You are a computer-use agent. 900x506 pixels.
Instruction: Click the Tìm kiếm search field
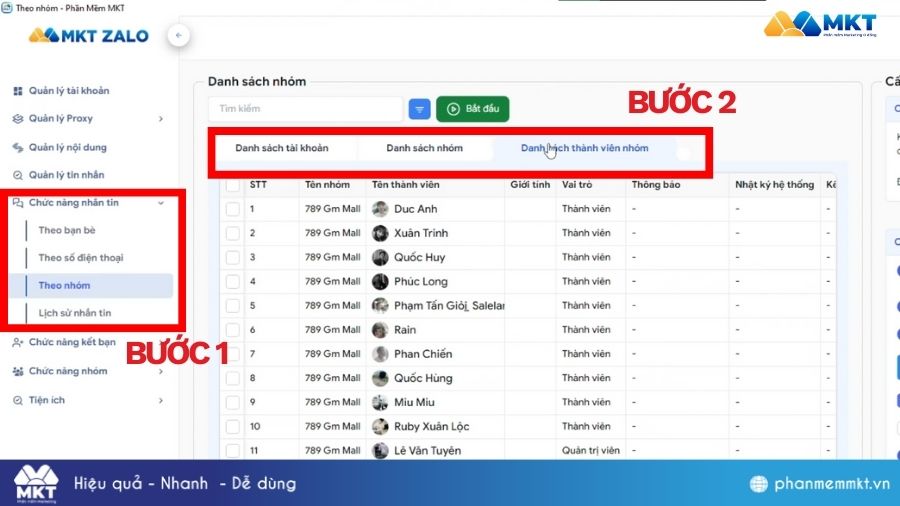click(305, 109)
